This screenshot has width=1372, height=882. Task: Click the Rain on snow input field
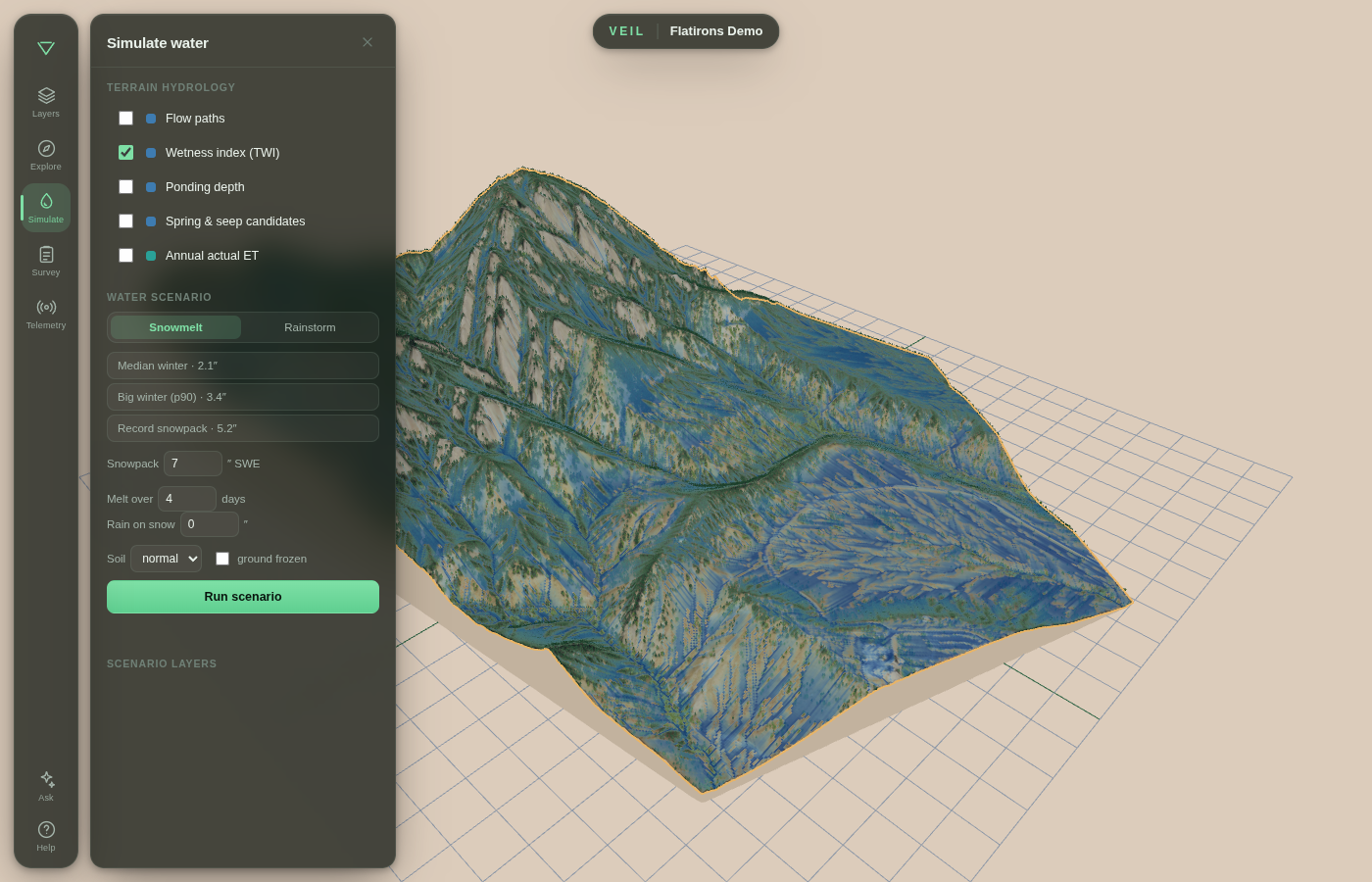click(210, 524)
